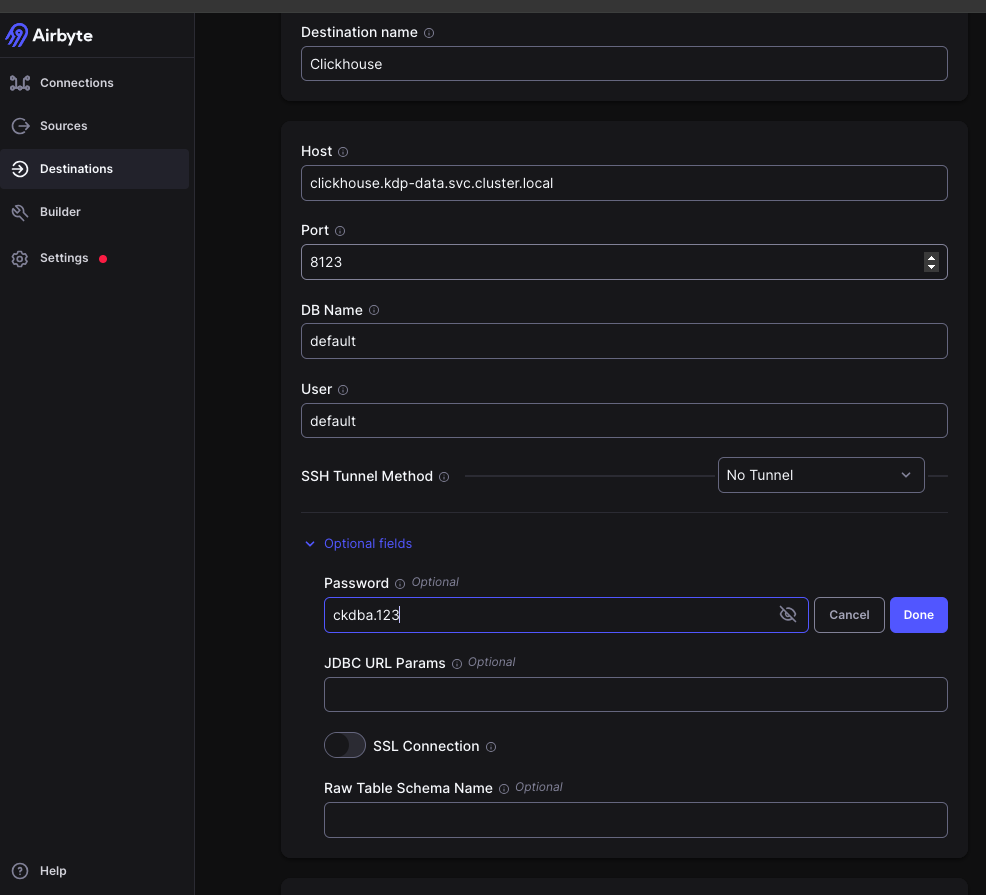Viewport: 986px width, 895px height.
Task: Click the Sources sidebar icon
Action: pyautogui.click(x=20, y=126)
